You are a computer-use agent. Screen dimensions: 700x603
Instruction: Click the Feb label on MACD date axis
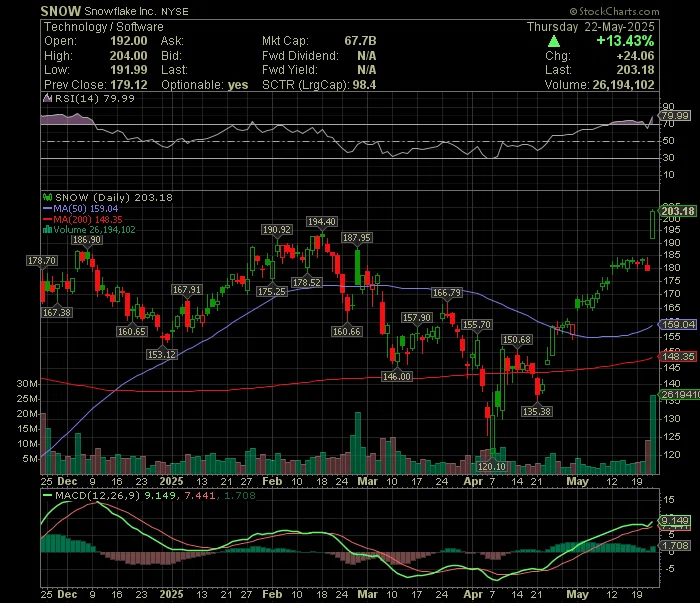pos(272,595)
